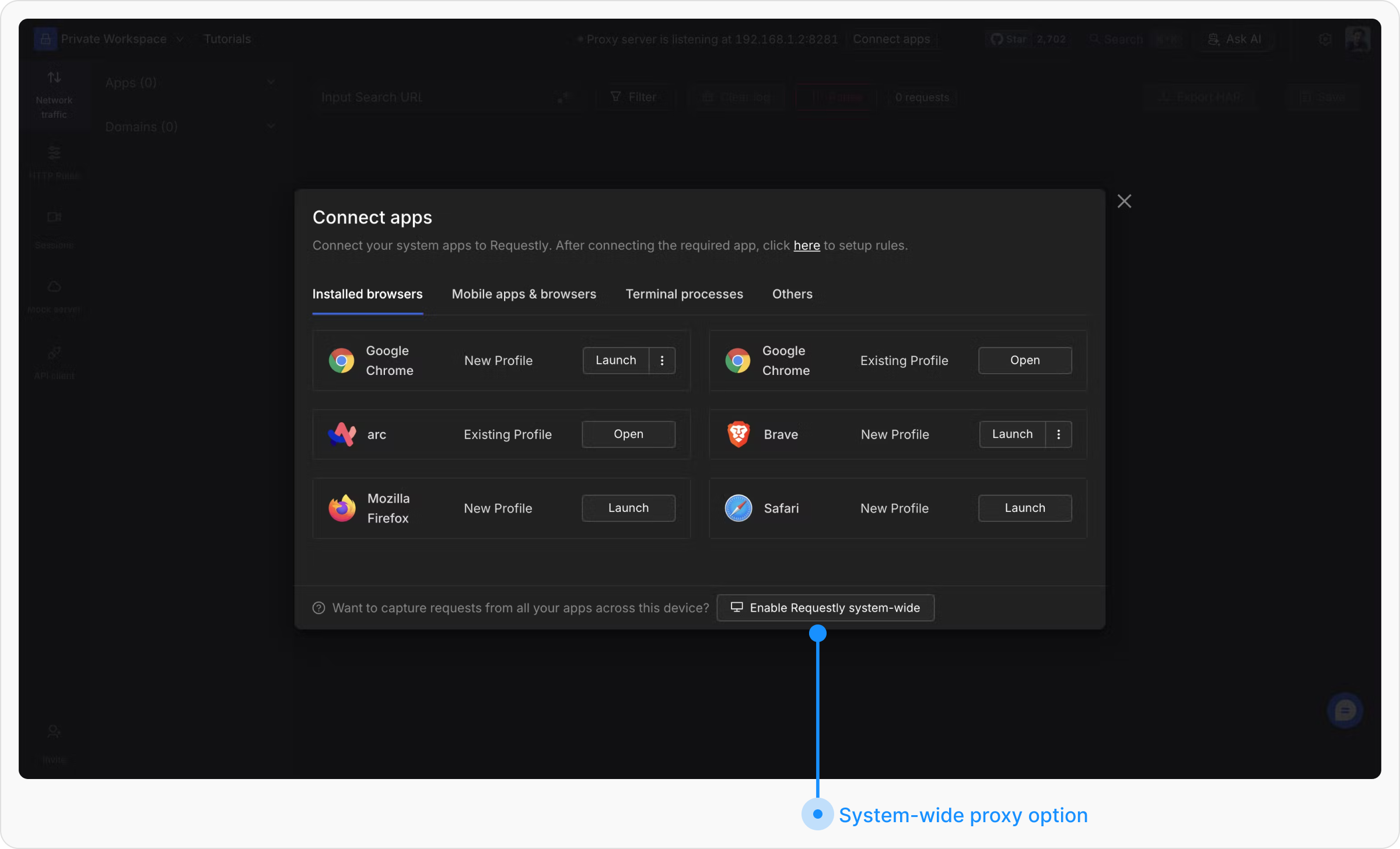
Task: Open arc browser existing profile
Action: [628, 434]
